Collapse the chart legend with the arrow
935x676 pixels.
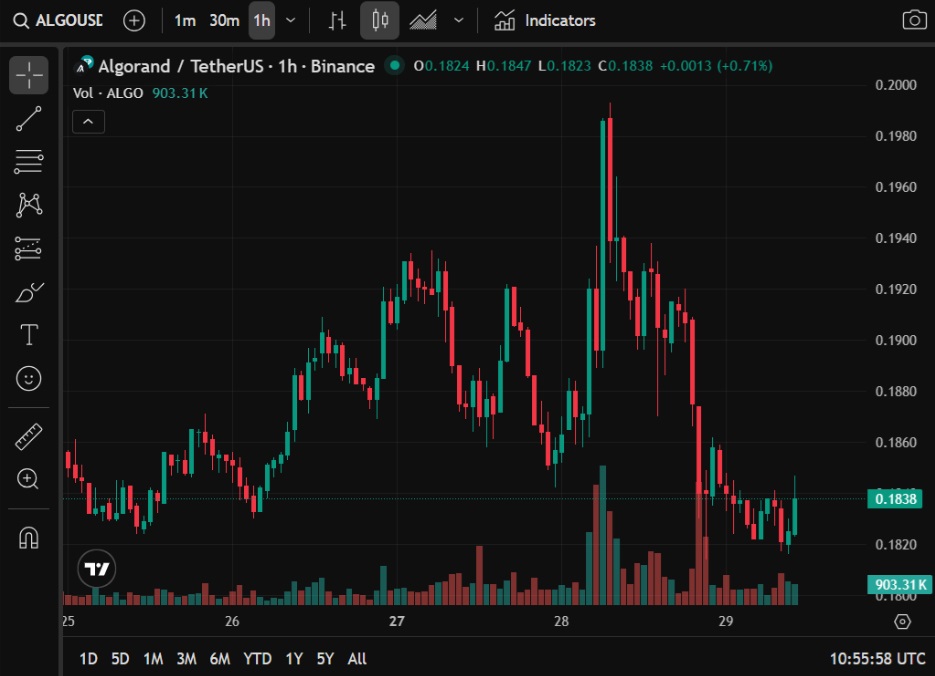pos(88,121)
